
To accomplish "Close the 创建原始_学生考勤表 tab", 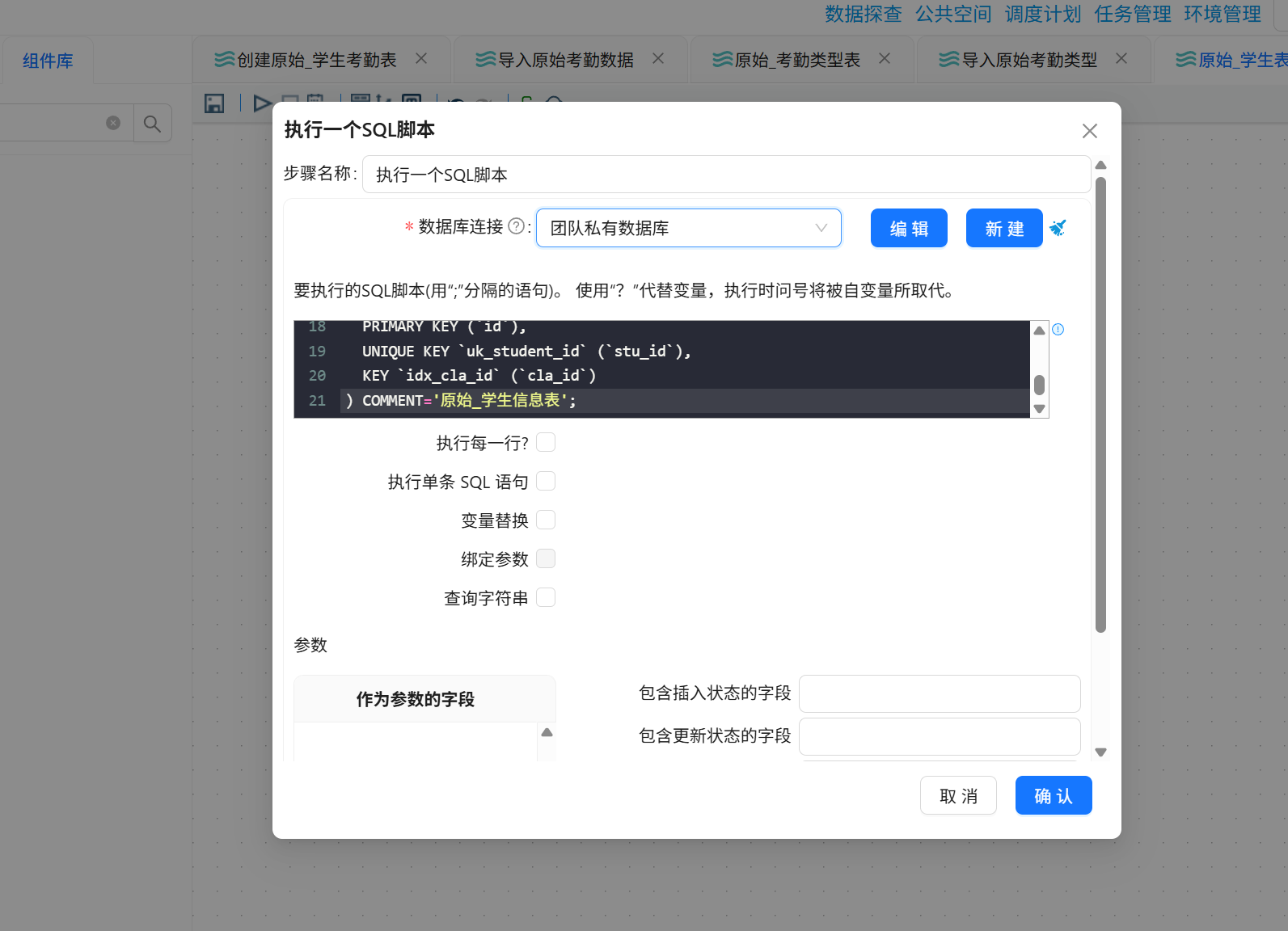I will 421,58.
